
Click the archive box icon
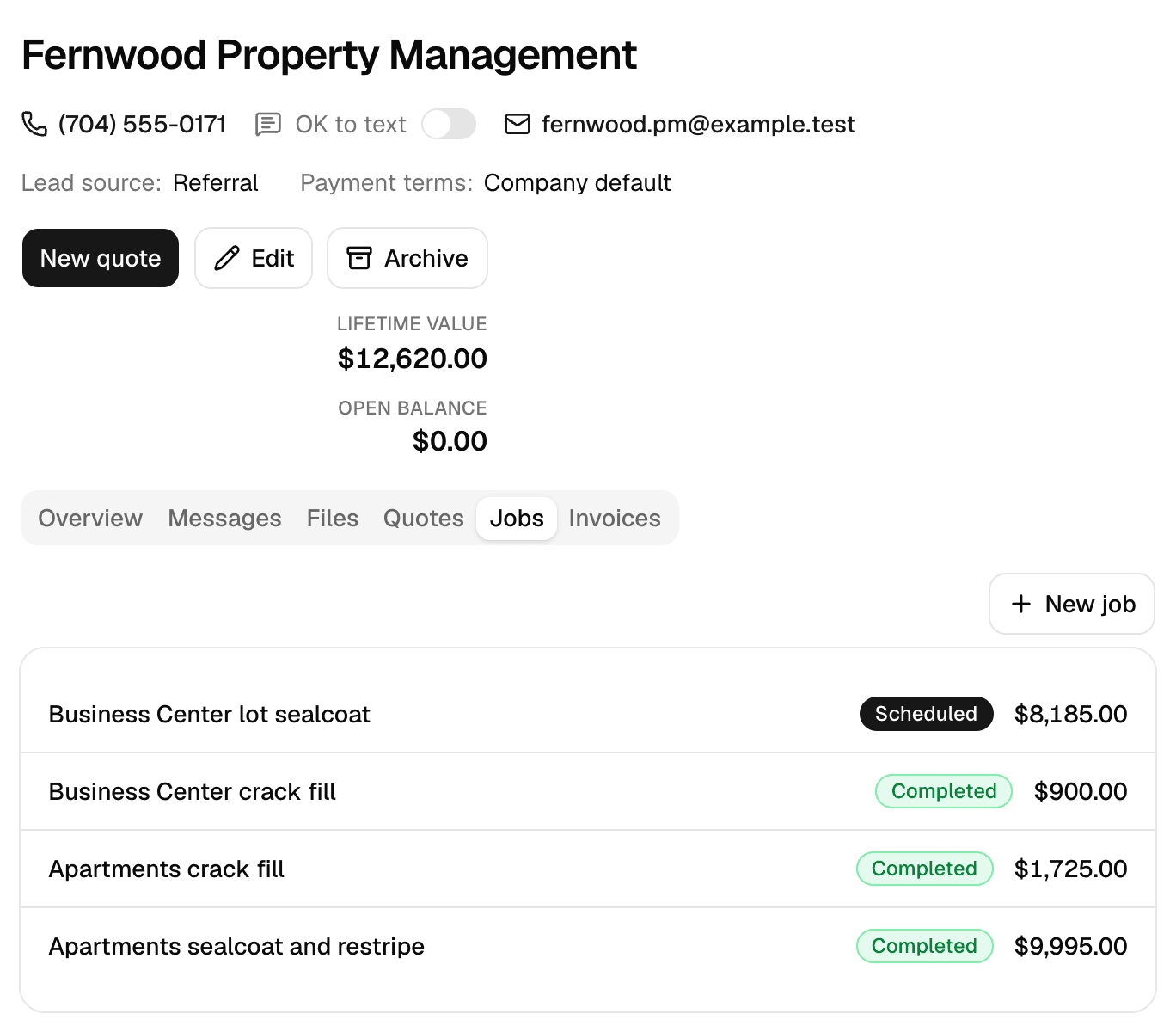coord(359,258)
